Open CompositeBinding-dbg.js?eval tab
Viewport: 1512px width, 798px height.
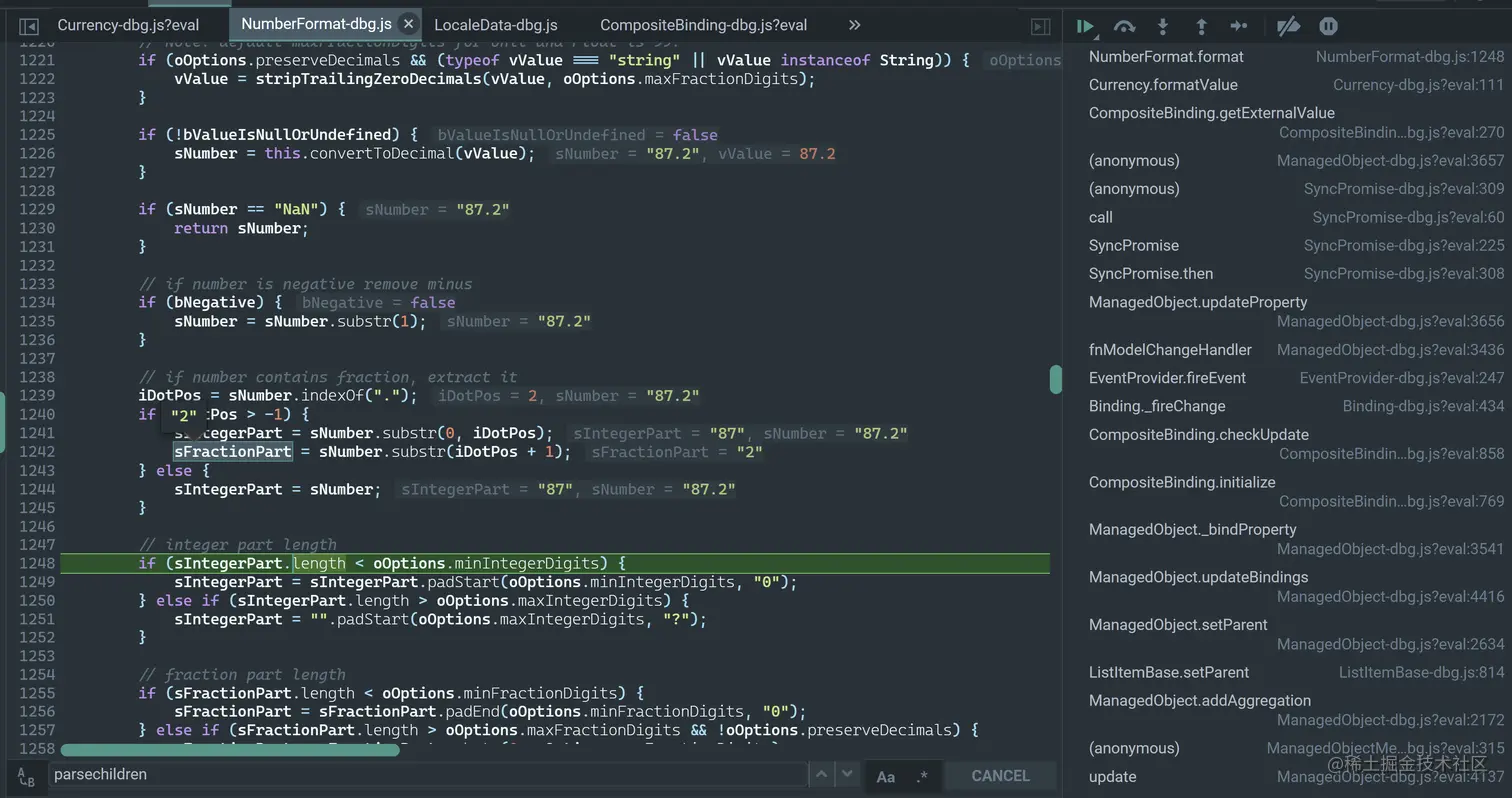click(703, 25)
